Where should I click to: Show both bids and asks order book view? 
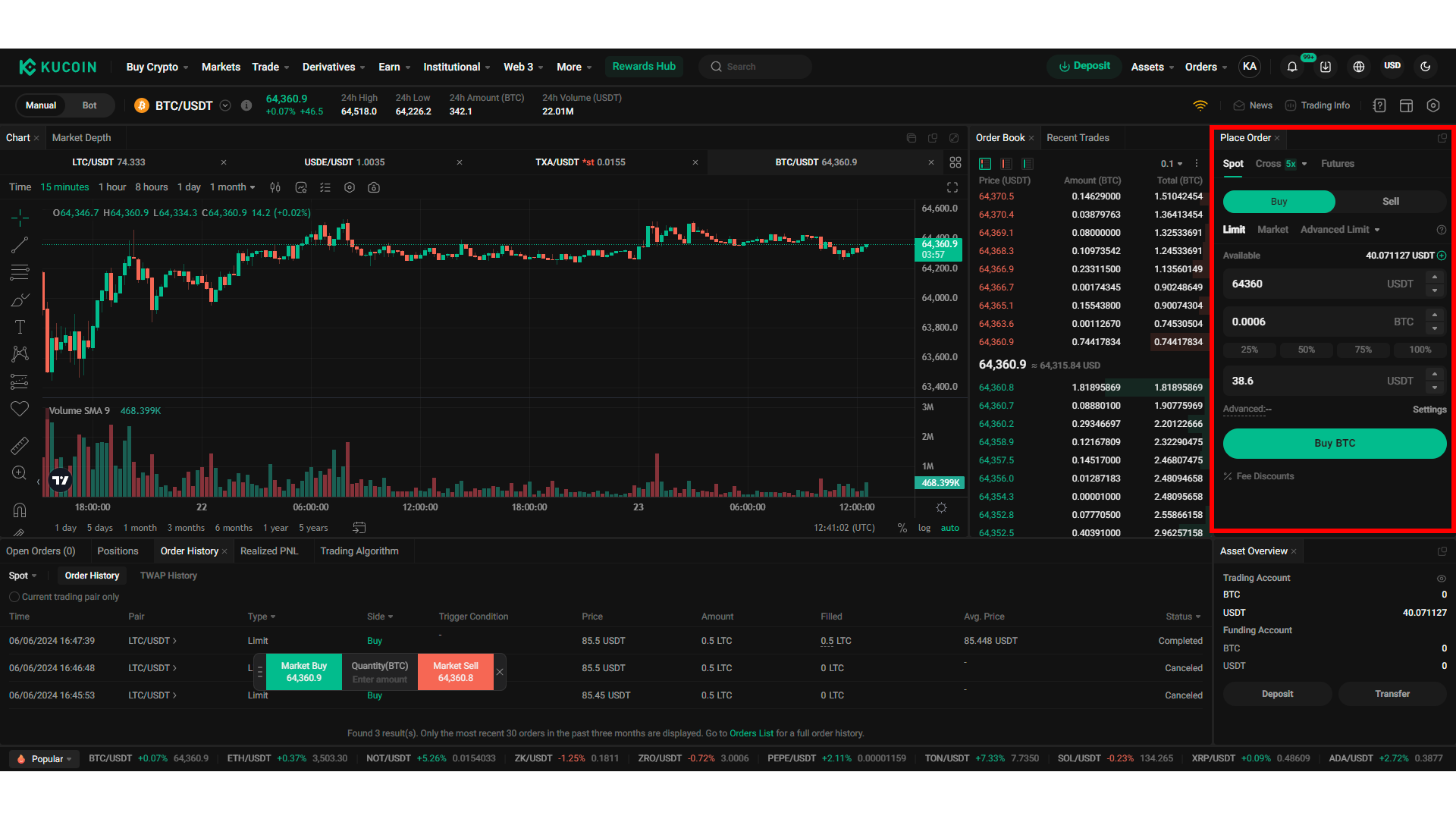tap(985, 164)
